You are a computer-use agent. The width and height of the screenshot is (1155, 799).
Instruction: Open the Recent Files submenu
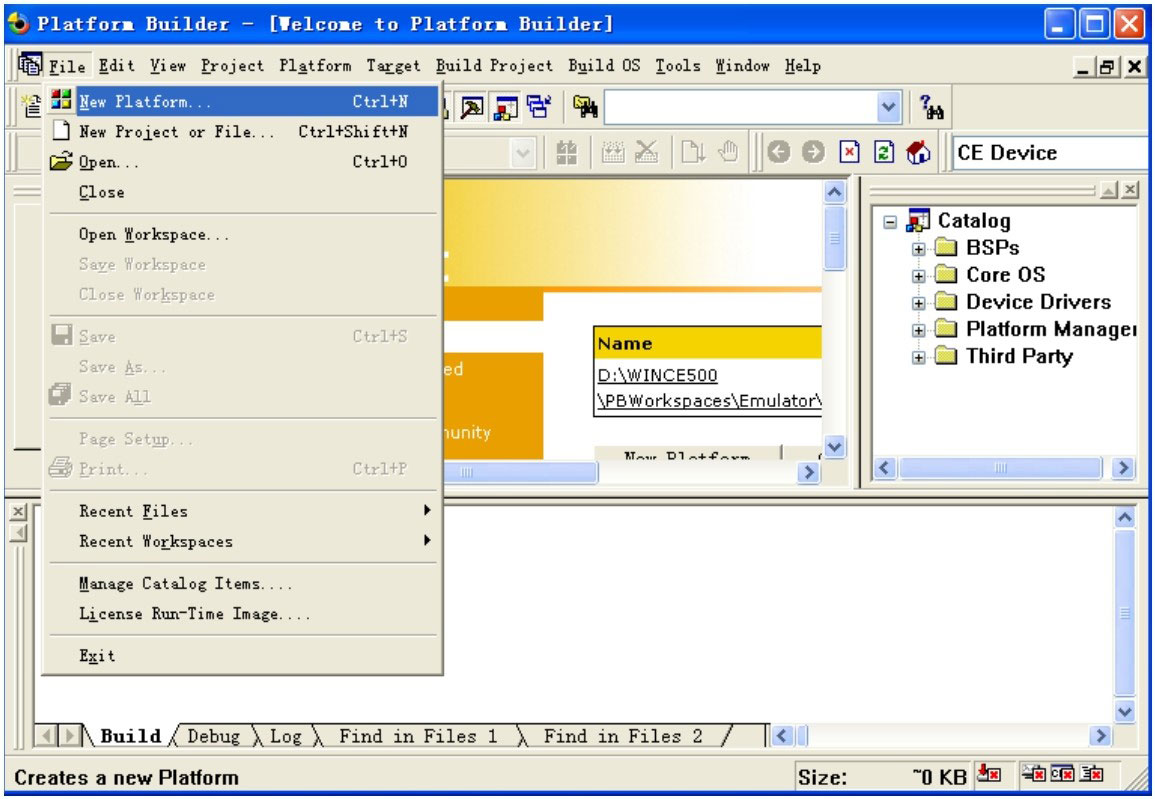pos(134,511)
